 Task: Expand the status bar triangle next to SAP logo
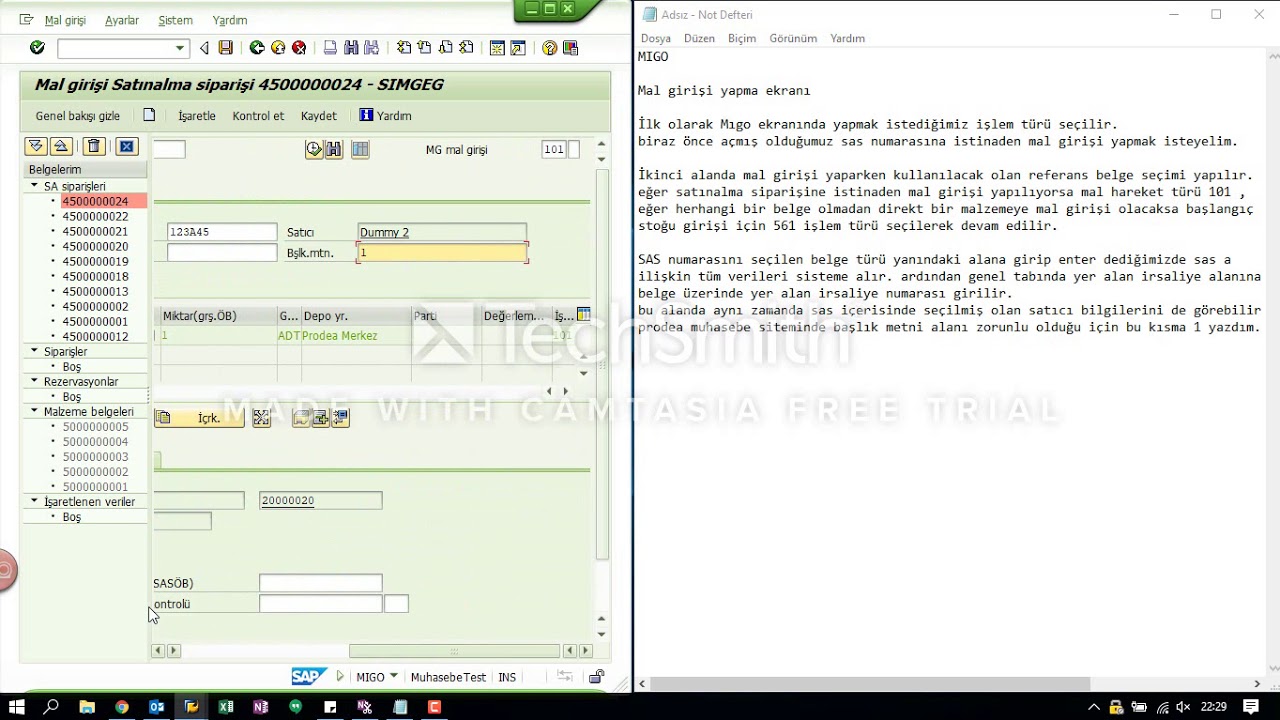pos(340,677)
